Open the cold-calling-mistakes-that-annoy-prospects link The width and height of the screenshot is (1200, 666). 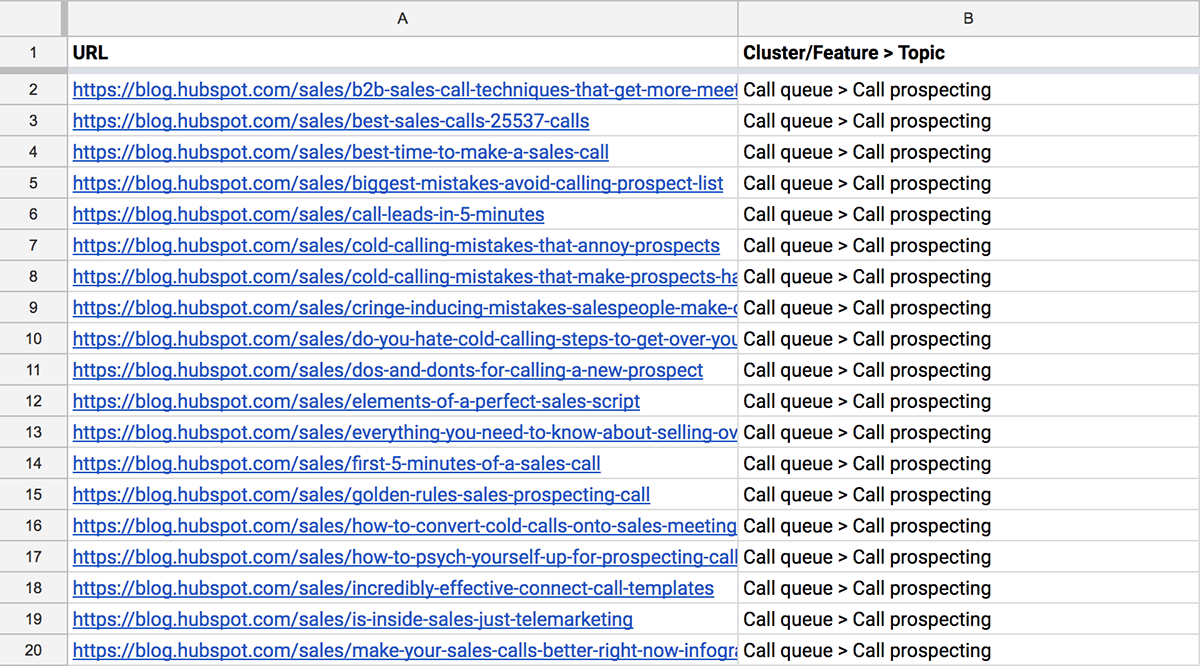click(396, 245)
